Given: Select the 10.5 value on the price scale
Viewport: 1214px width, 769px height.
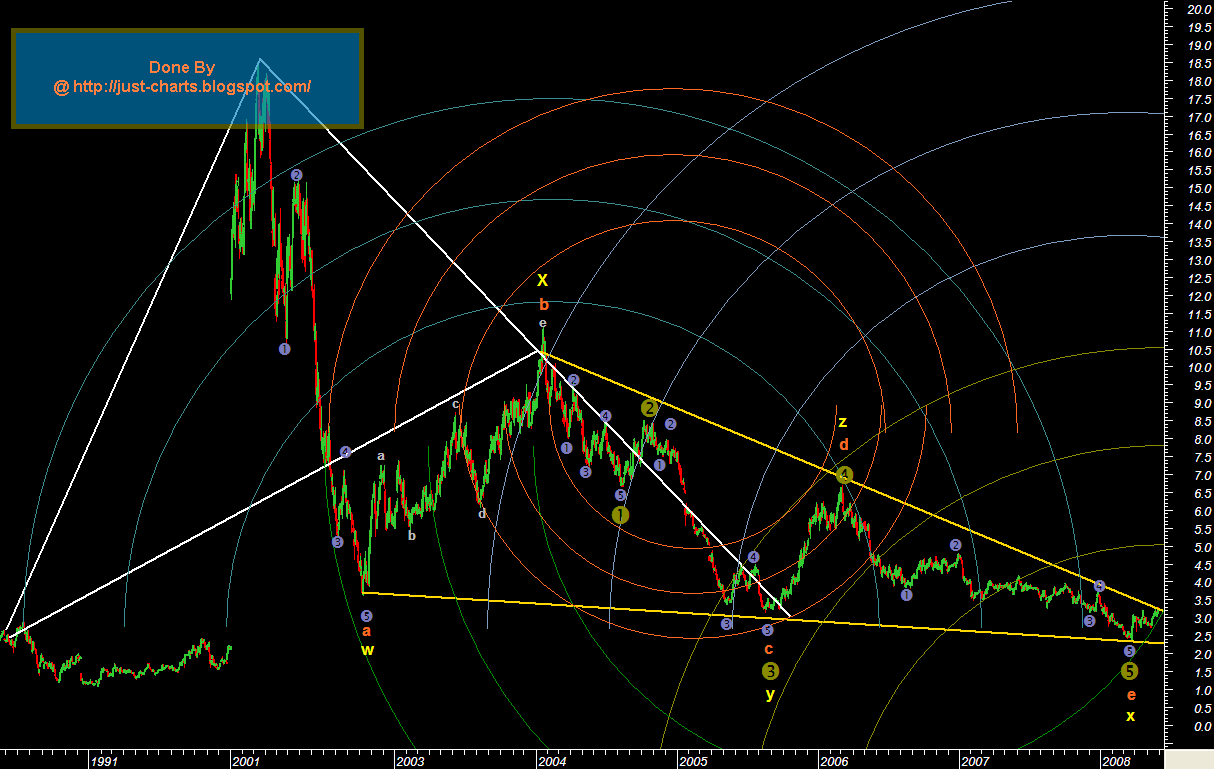Looking at the screenshot, I should (1200, 350).
